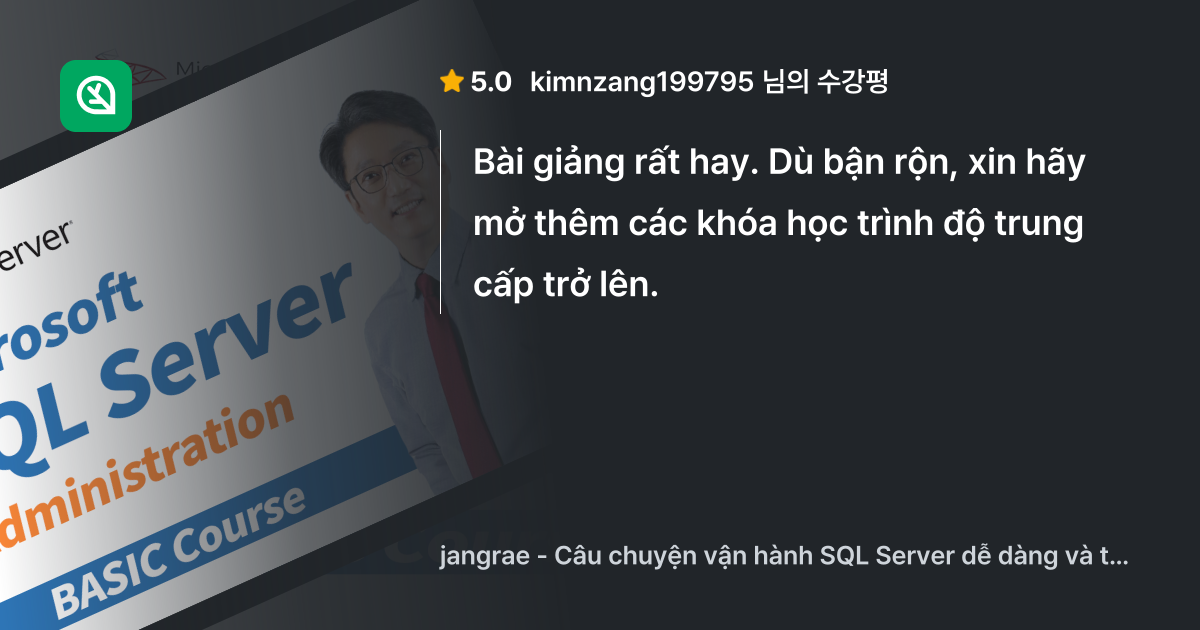
Task: Click the yellow star rating icon
Action: [x=451, y=82]
